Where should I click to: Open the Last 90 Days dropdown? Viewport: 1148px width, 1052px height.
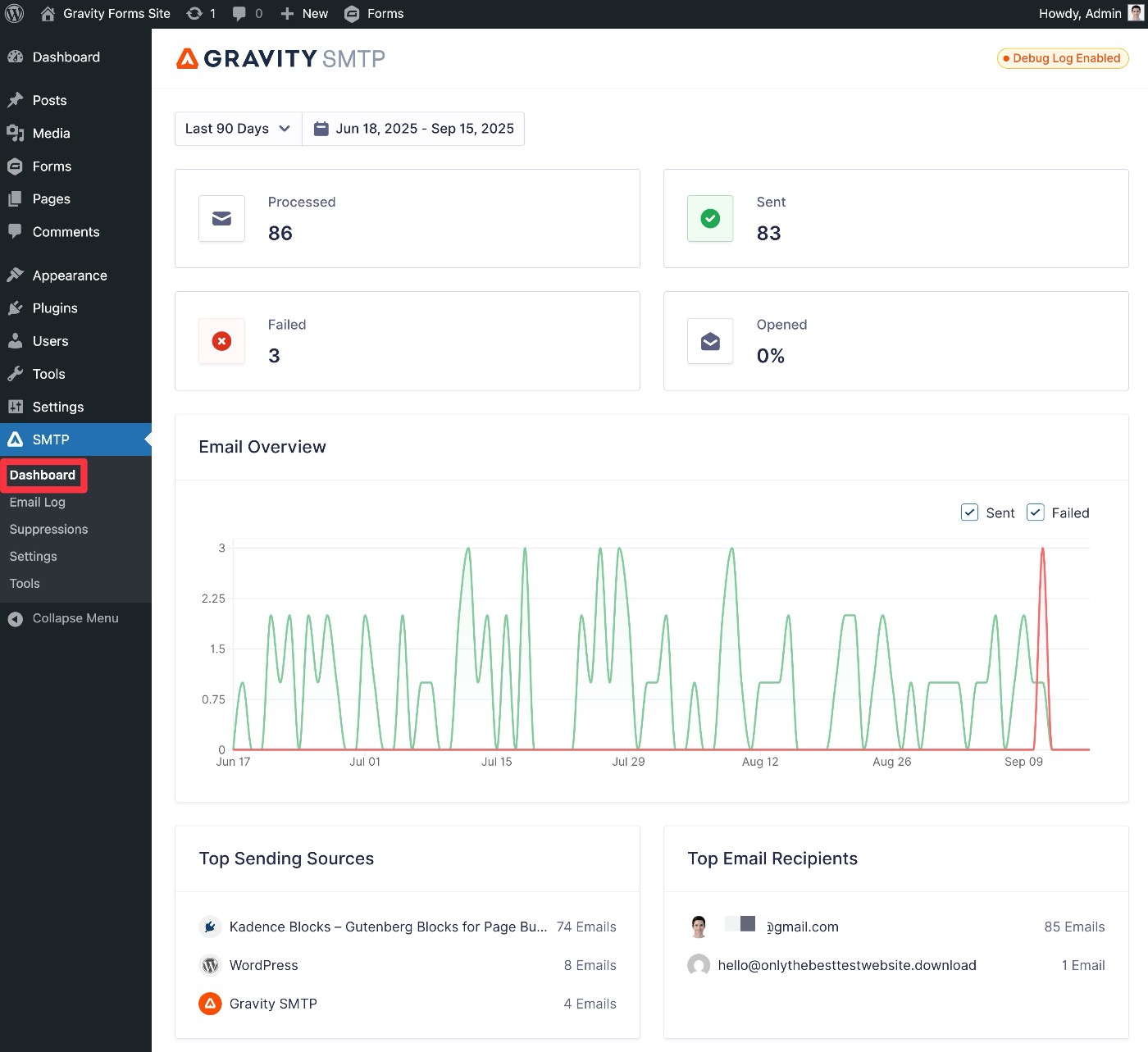tap(238, 129)
